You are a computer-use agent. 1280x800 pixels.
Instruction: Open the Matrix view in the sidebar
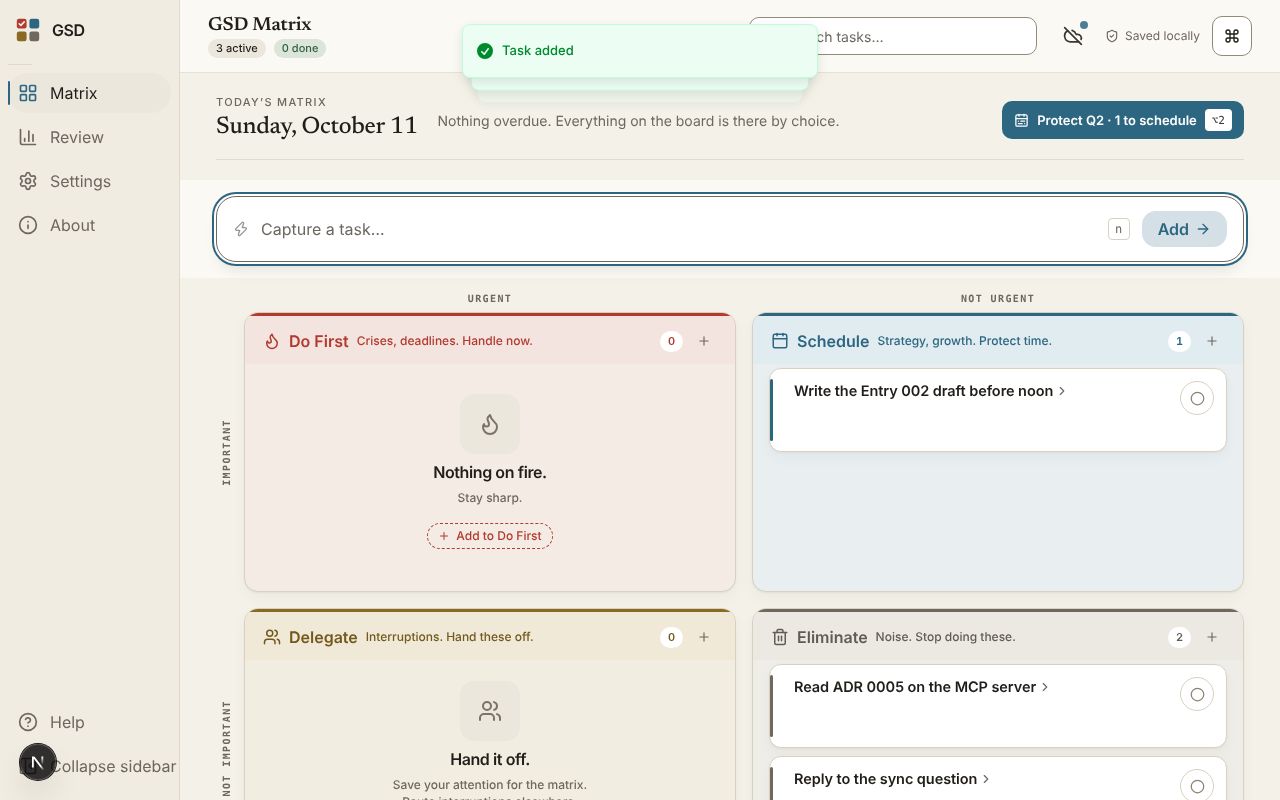click(89, 93)
